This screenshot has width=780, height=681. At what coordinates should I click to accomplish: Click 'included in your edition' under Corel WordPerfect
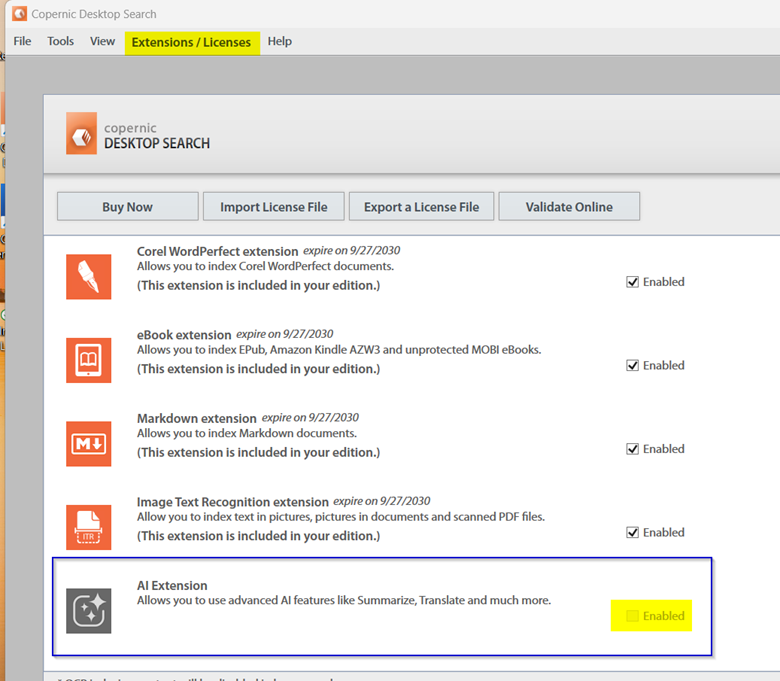coord(259,286)
